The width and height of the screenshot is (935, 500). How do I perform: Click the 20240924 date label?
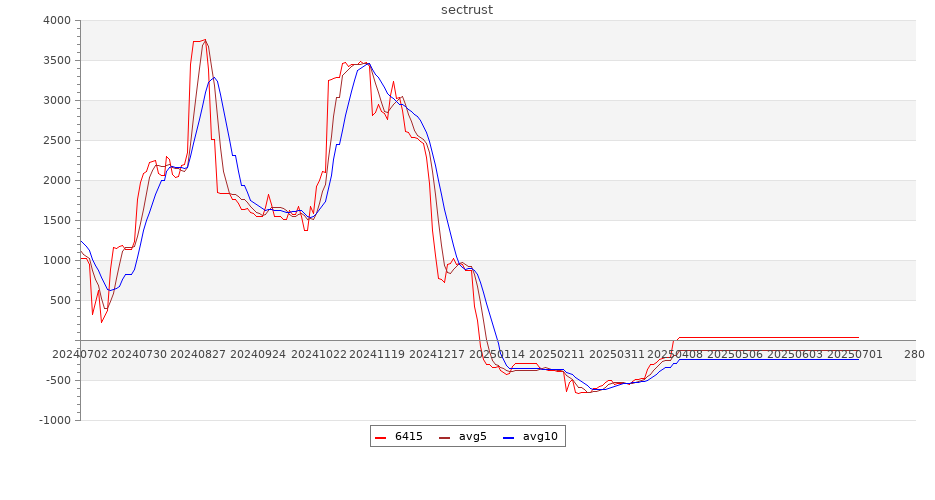coord(254,354)
